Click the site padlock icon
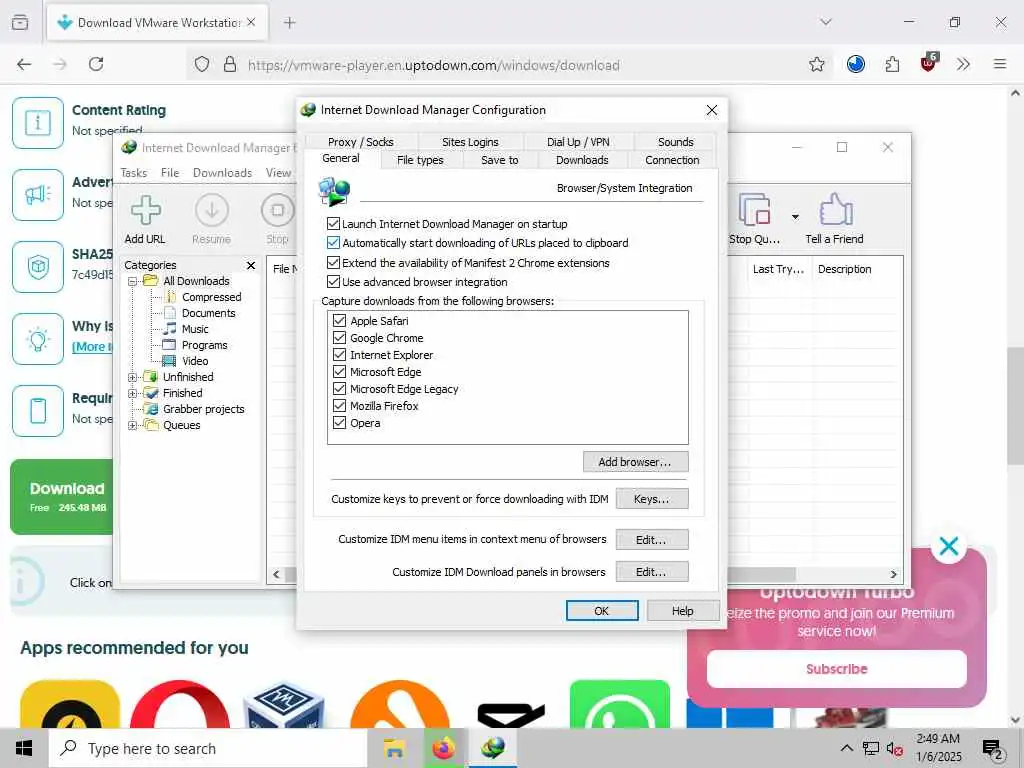 coord(230,64)
